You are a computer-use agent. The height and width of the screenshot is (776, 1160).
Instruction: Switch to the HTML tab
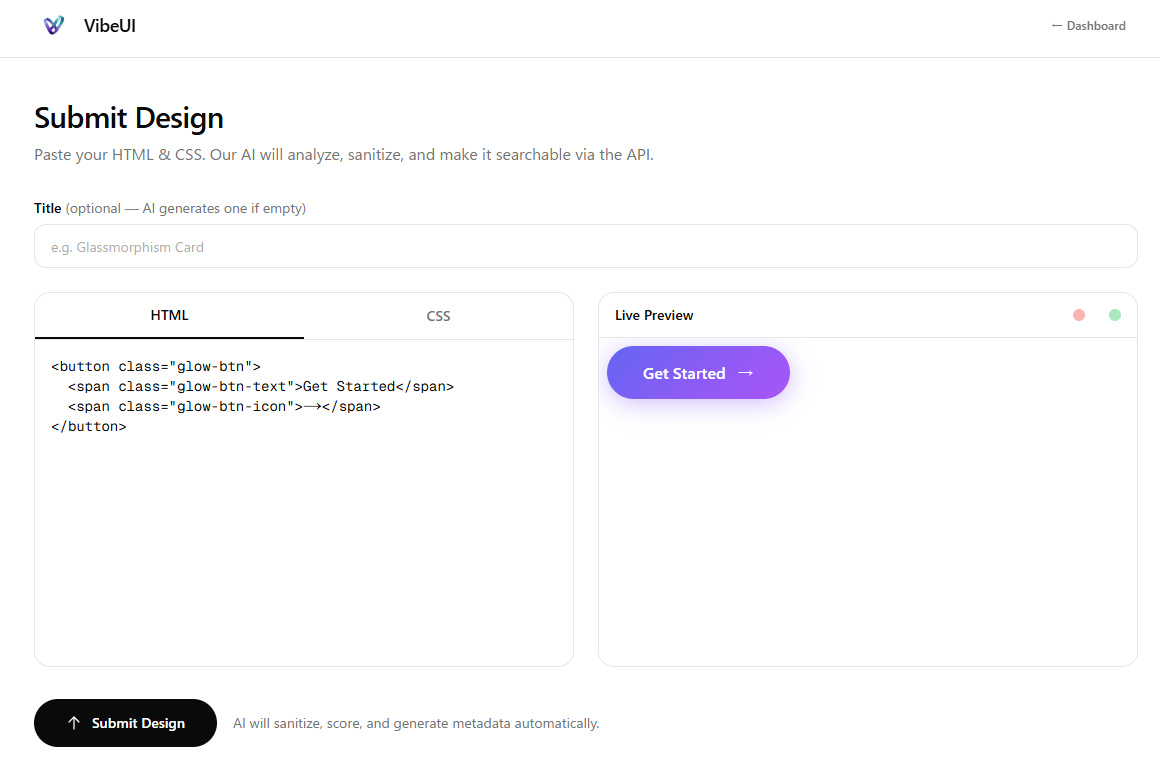pyautogui.click(x=169, y=316)
